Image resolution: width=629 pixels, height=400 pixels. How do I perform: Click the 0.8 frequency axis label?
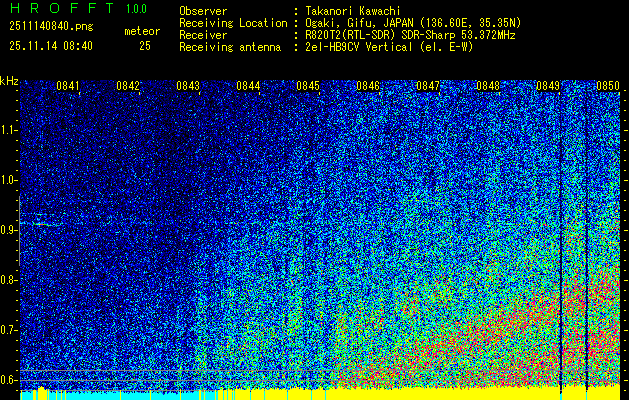(9, 280)
